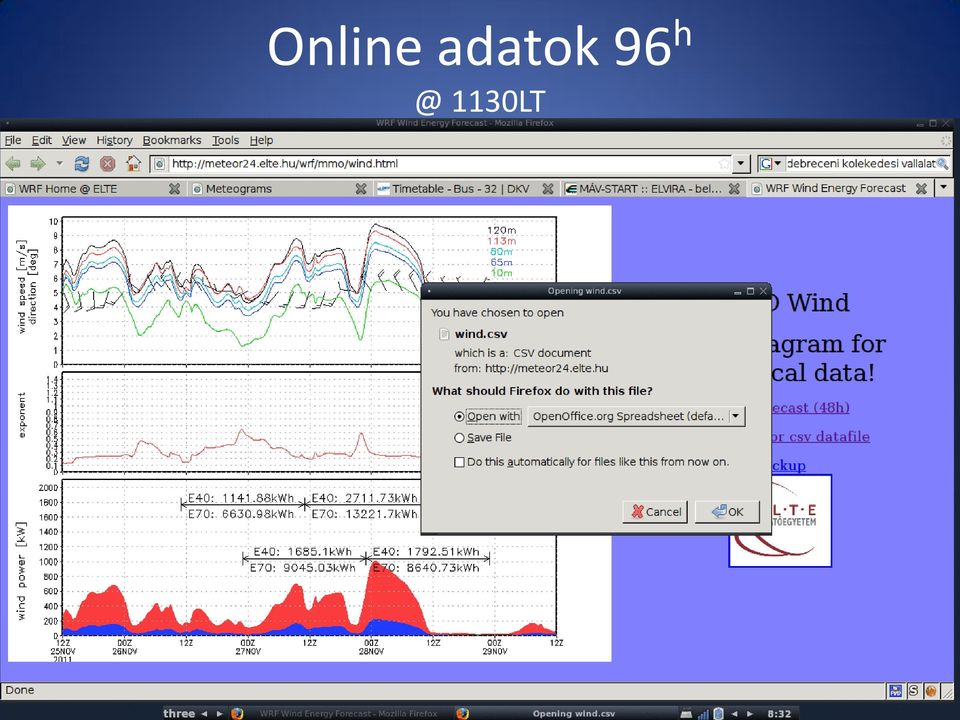Open the battery tray icon
Viewport: 960px width, 720px height.
pos(719,713)
